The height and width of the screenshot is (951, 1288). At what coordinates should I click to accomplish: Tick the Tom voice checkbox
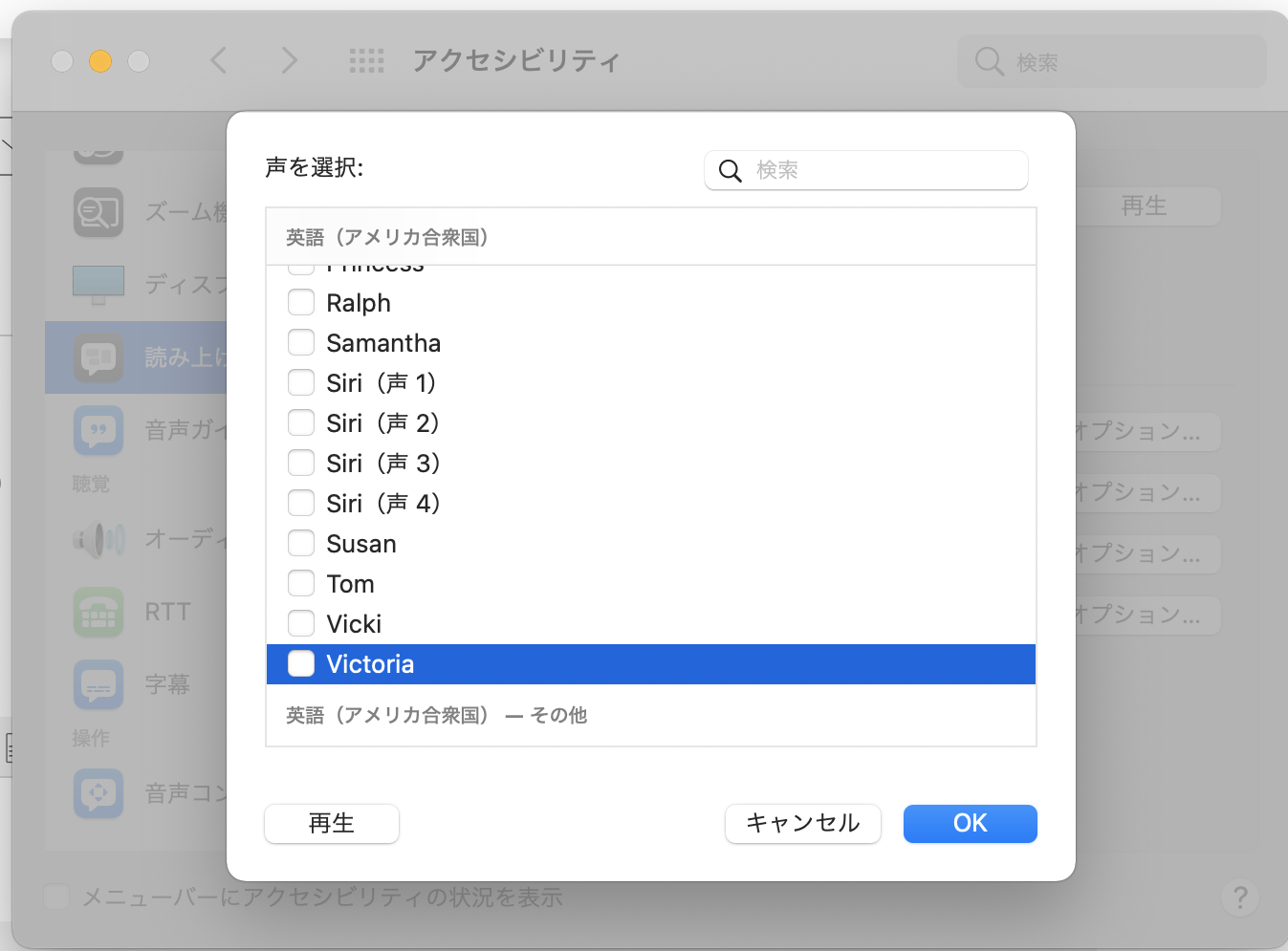301,583
